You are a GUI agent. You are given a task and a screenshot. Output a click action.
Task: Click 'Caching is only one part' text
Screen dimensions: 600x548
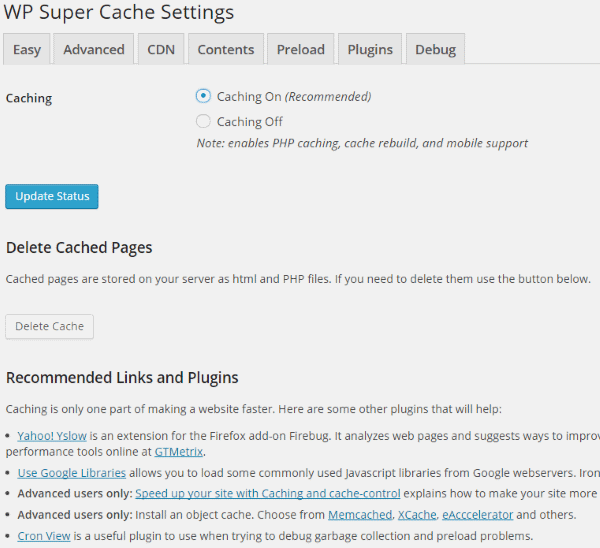pos(253,409)
